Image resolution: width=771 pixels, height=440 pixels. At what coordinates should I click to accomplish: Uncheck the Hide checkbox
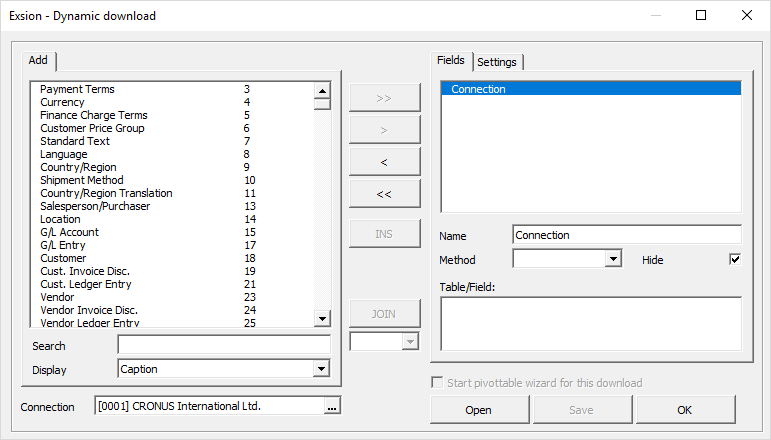(x=735, y=259)
